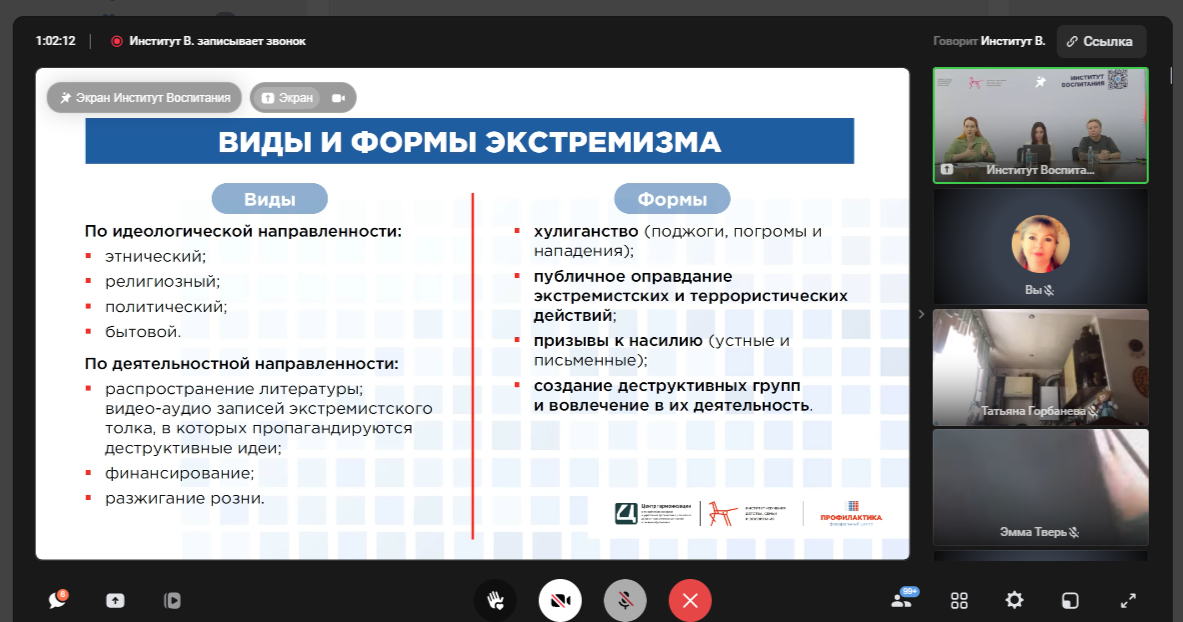Image resolution: width=1183 pixels, height=622 pixels.
Task: Leave the call with the red button
Action: point(690,600)
